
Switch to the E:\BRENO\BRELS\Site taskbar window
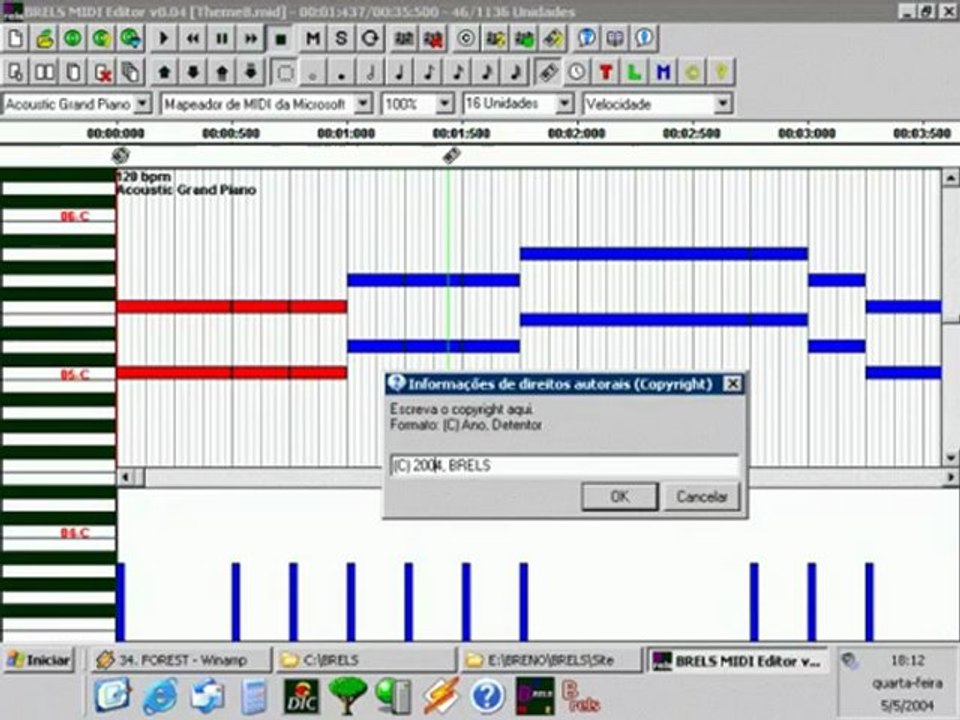point(552,660)
